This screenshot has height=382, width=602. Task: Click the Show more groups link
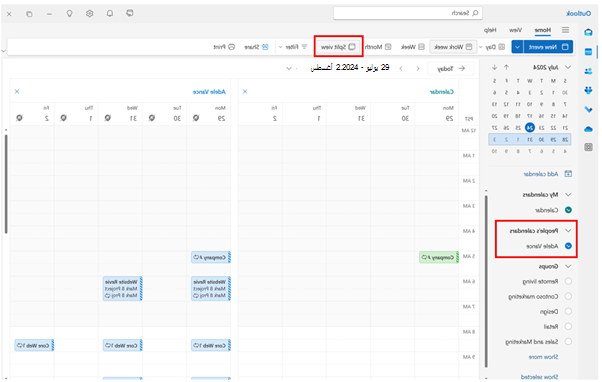[543, 357]
